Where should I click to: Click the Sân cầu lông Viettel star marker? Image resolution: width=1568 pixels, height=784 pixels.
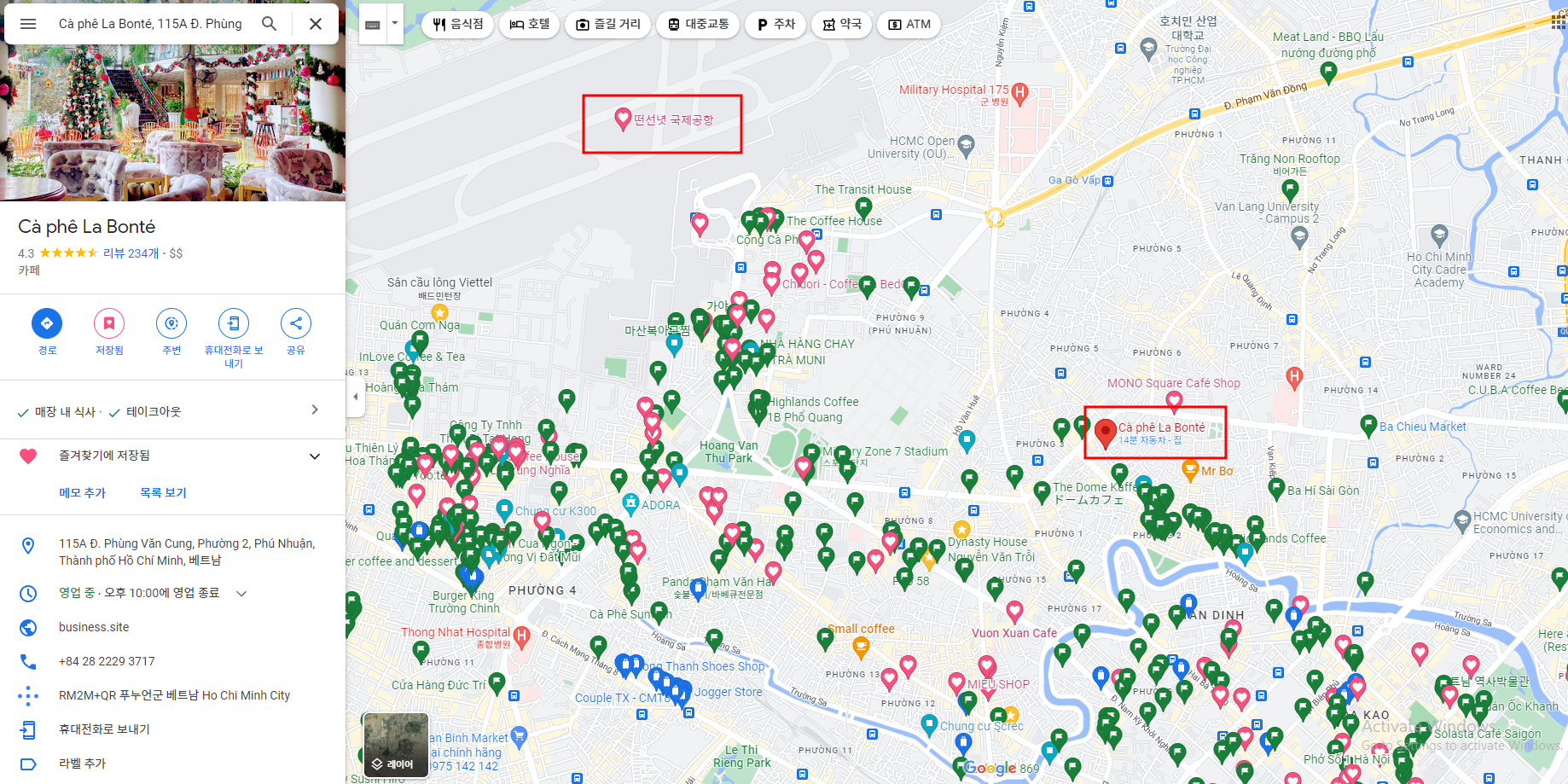tap(439, 312)
